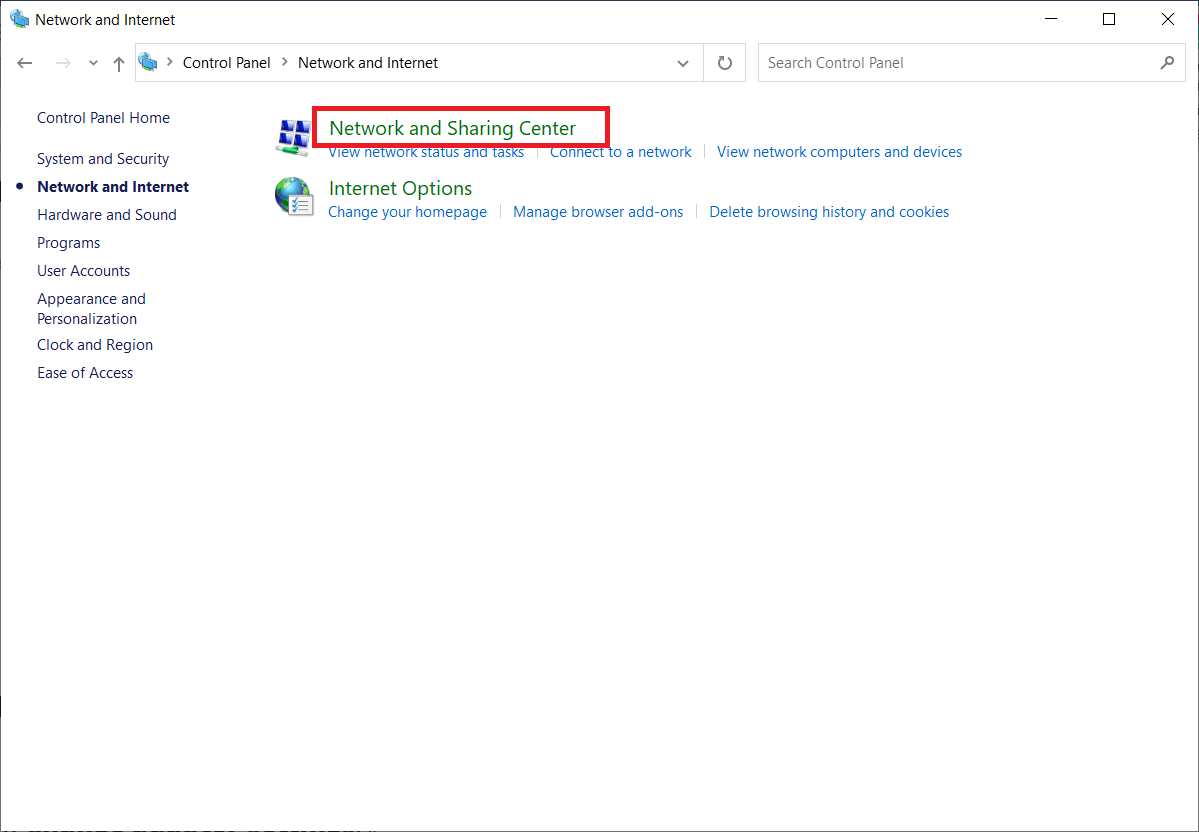Viewport: 1199px width, 832px height.
Task: Click the forward navigation arrow
Action: click(63, 63)
